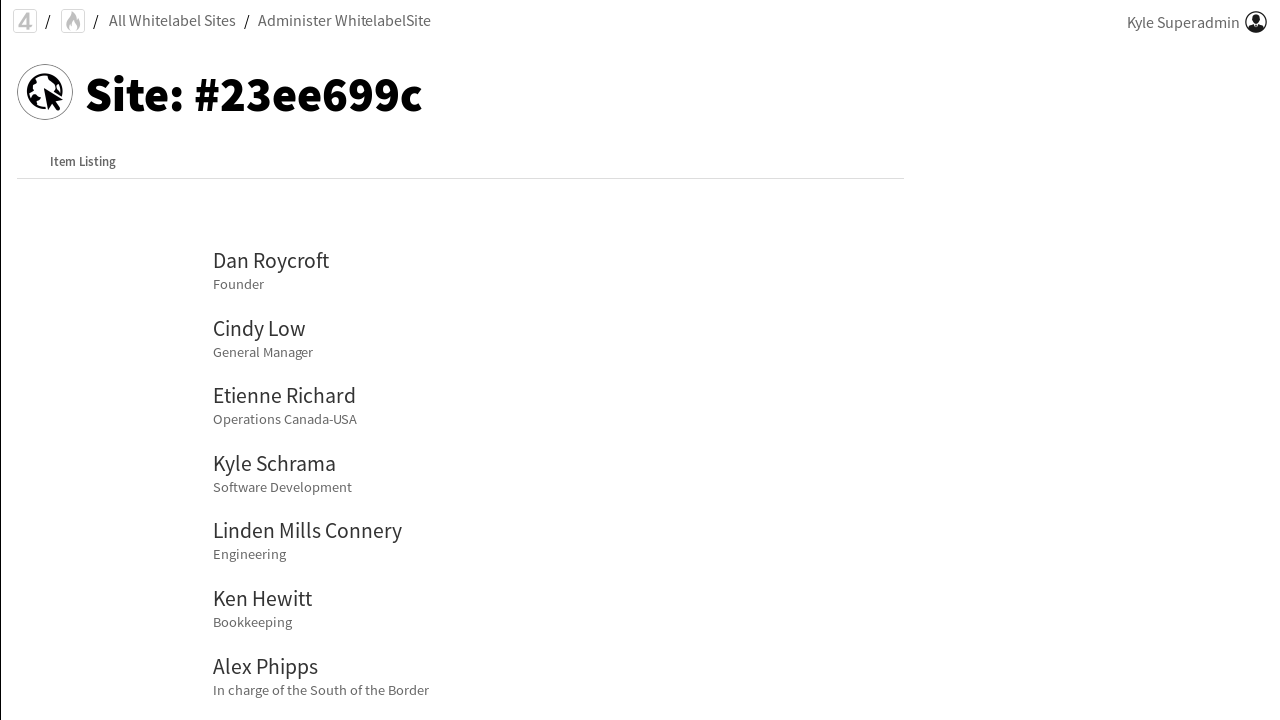Choose Alex Phipps in the list
The width and height of the screenshot is (1280, 720).
(x=265, y=667)
